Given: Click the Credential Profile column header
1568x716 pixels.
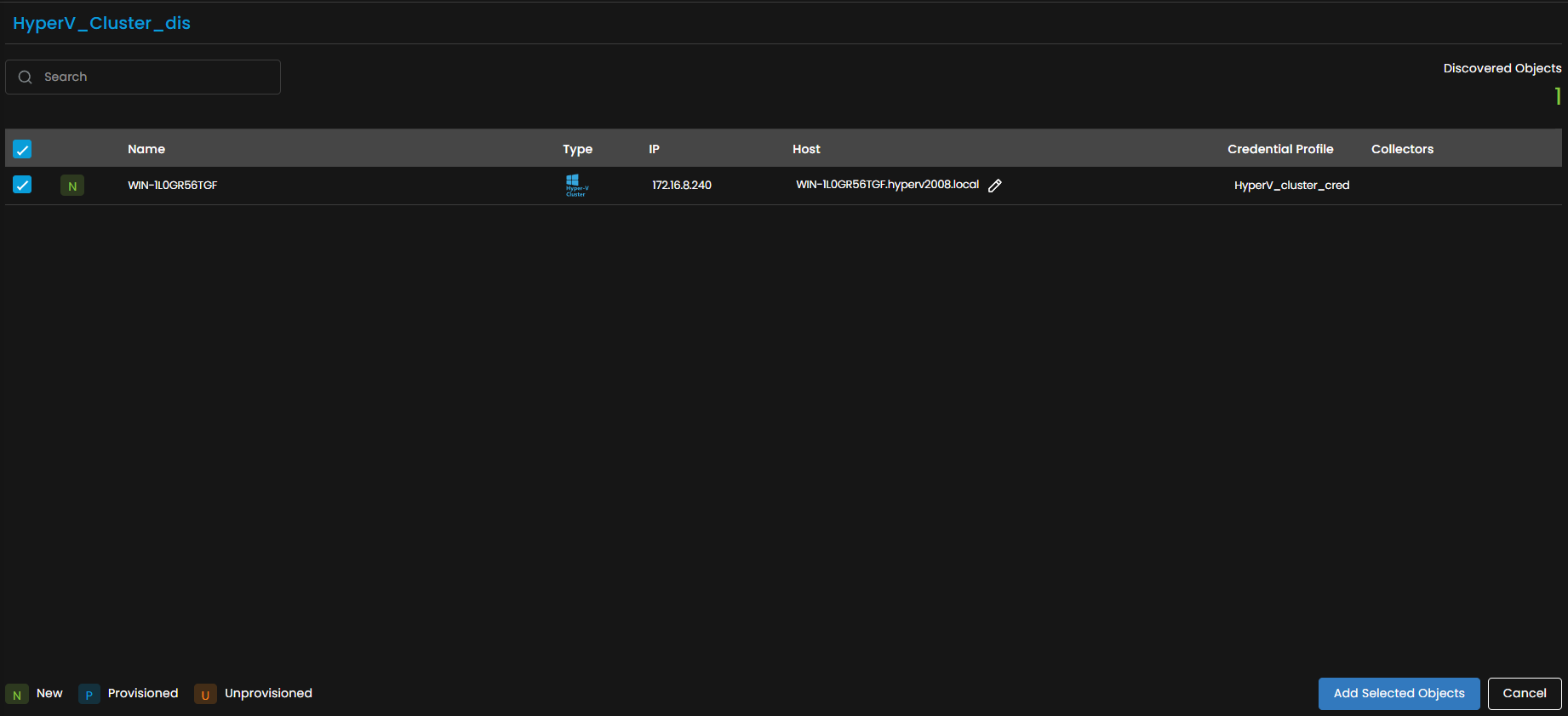Looking at the screenshot, I should [x=1279, y=149].
